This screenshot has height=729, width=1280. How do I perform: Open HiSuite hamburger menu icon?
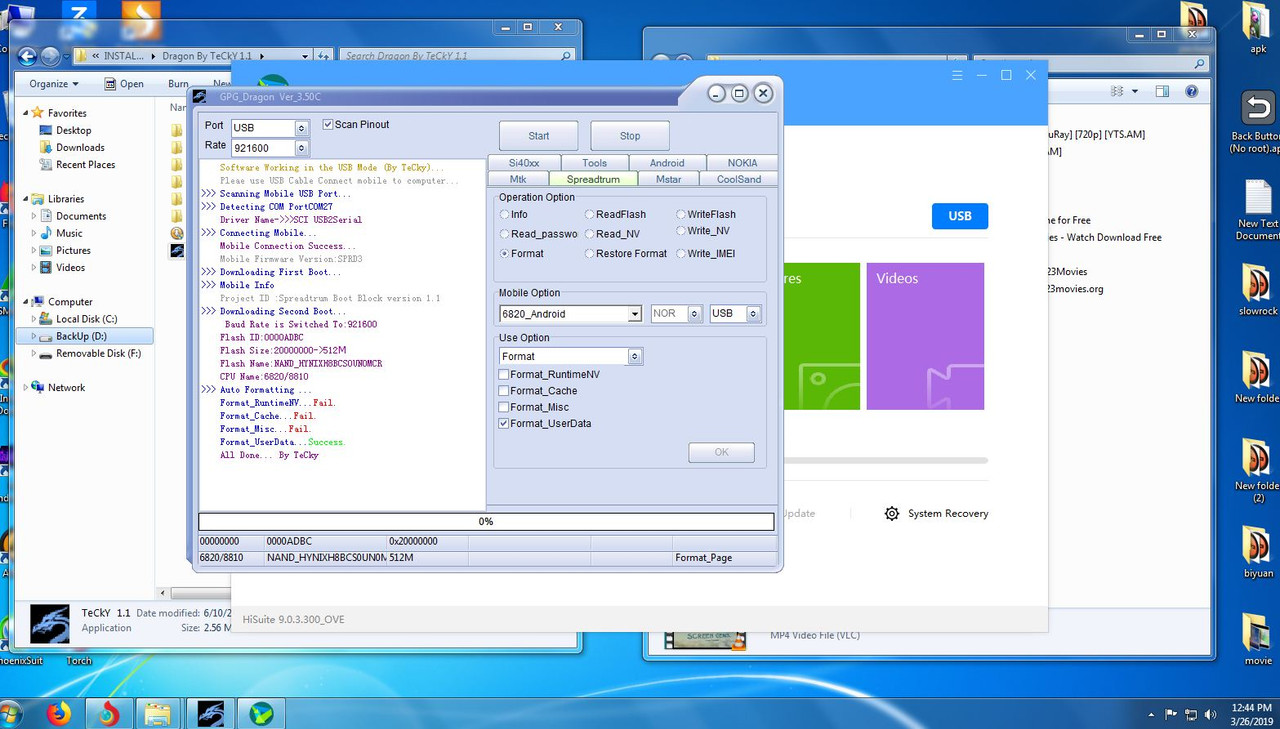tap(957, 75)
